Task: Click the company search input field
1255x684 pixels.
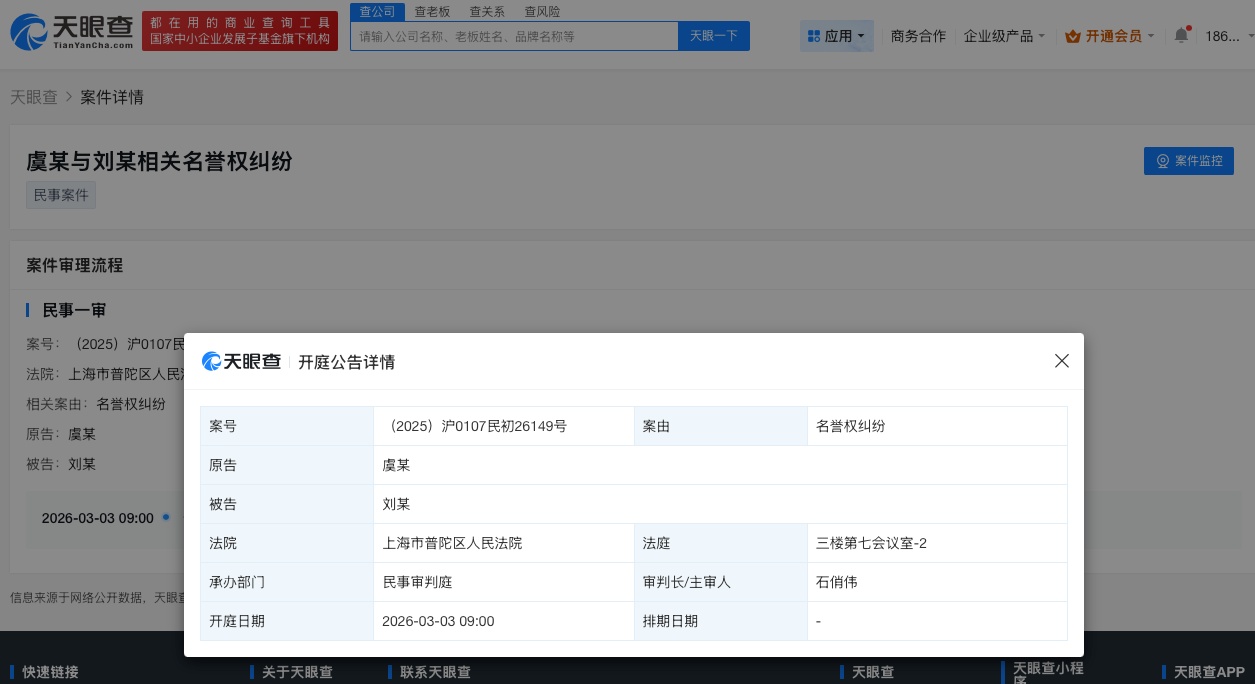Action: tap(514, 36)
